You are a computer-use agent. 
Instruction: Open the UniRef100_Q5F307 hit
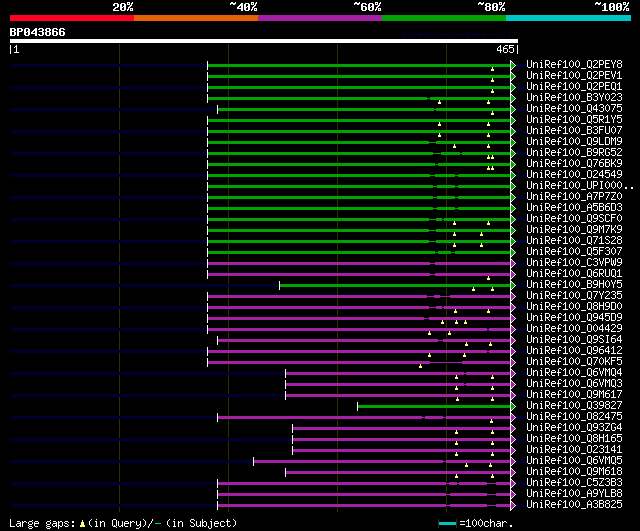point(574,252)
